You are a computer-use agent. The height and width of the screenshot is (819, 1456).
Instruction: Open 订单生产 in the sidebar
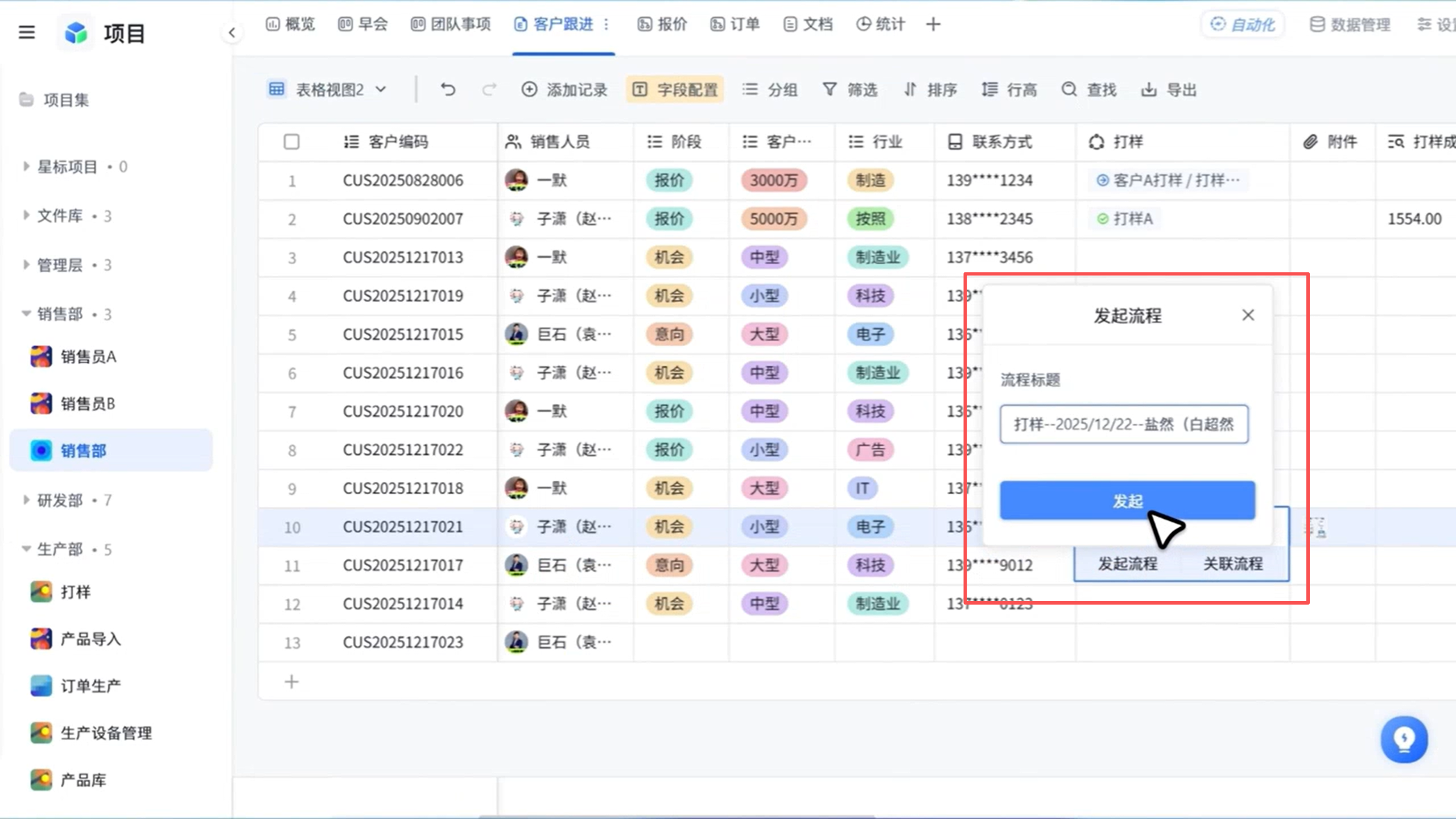click(76, 686)
